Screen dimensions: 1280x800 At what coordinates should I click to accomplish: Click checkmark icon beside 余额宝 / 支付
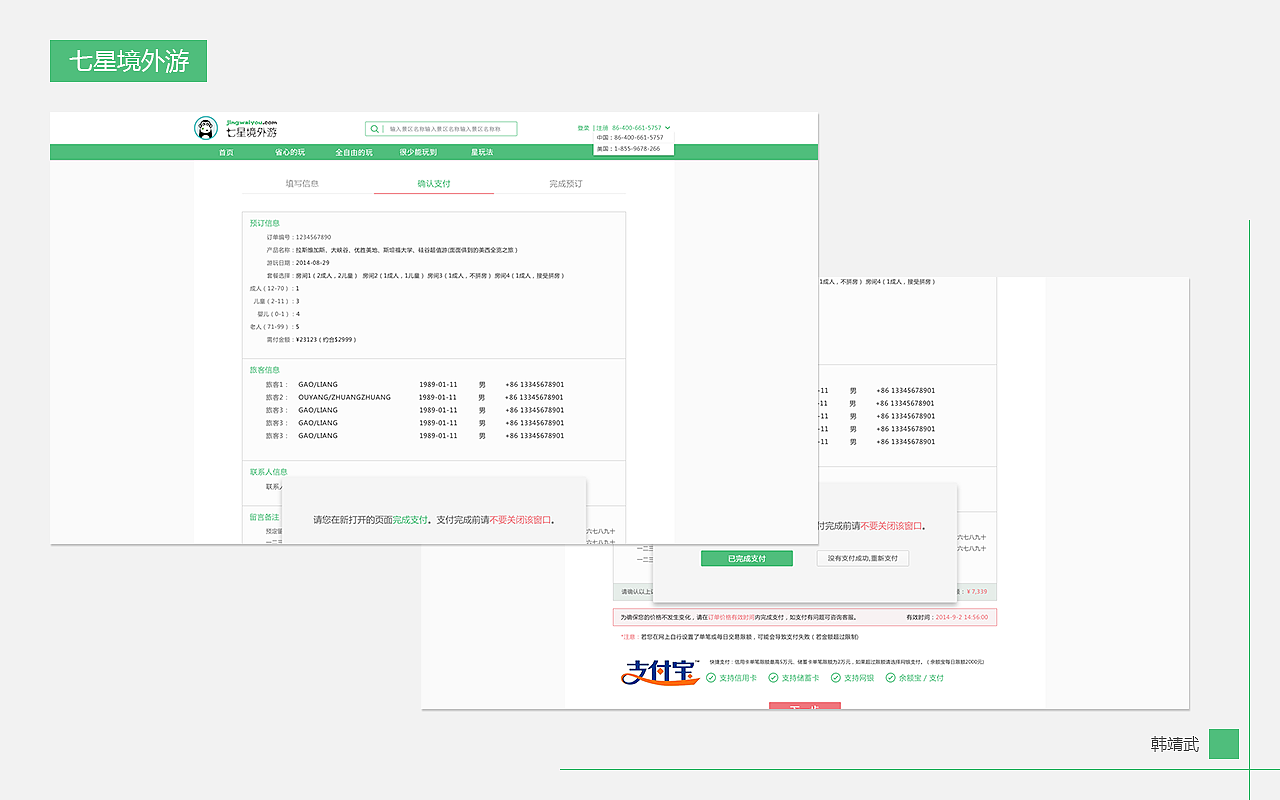point(890,678)
